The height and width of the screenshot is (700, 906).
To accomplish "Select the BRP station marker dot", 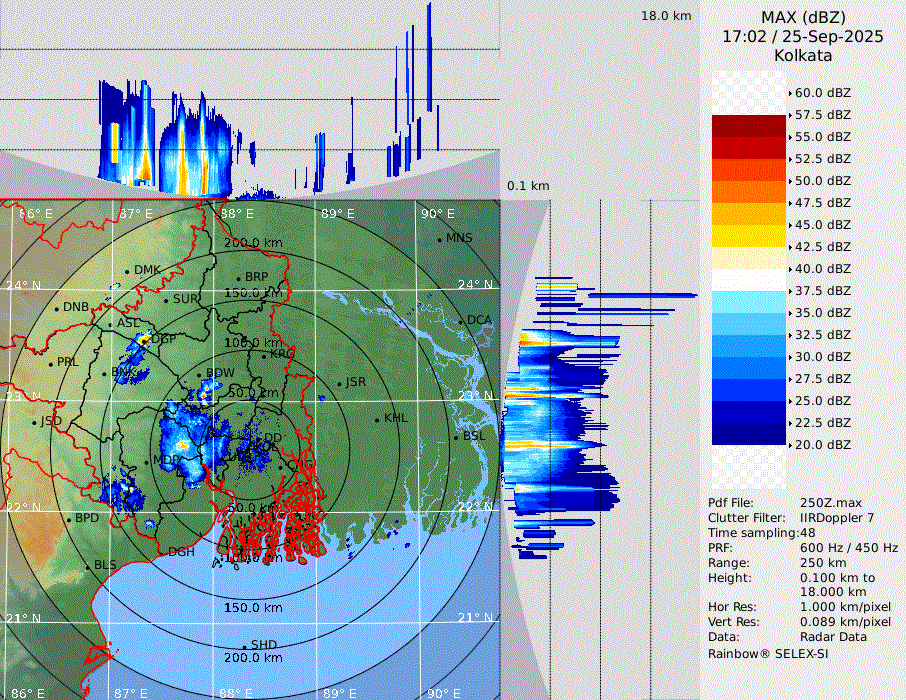I will pyautogui.click(x=238, y=278).
